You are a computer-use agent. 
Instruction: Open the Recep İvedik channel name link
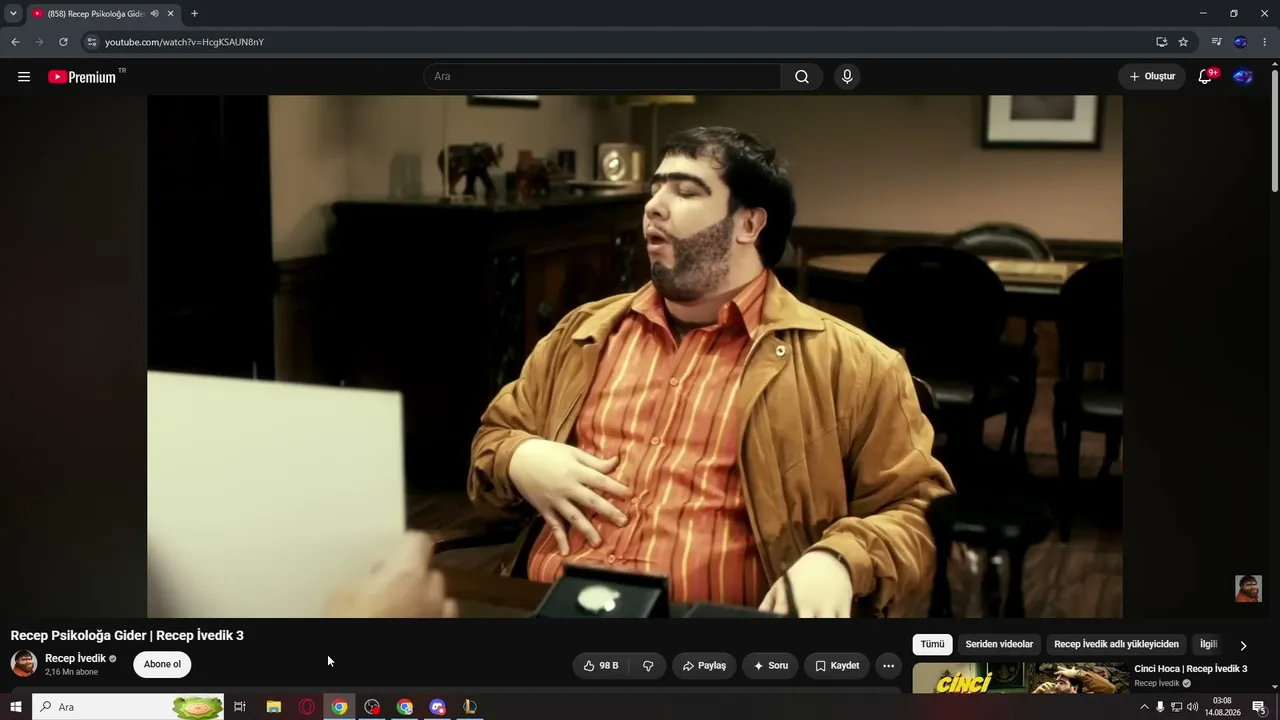[x=75, y=658]
